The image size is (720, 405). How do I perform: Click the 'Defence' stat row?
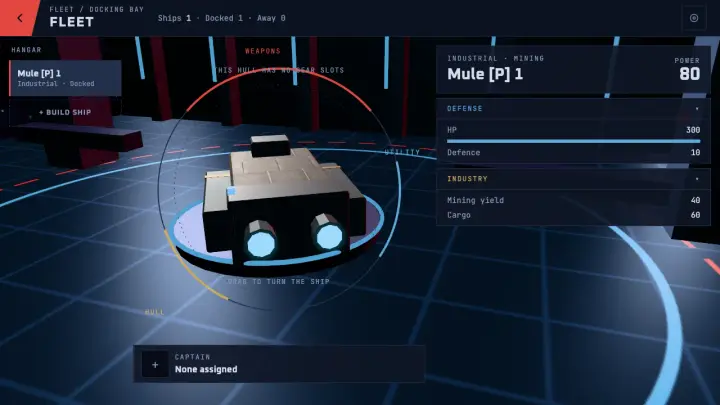pyautogui.click(x=574, y=152)
